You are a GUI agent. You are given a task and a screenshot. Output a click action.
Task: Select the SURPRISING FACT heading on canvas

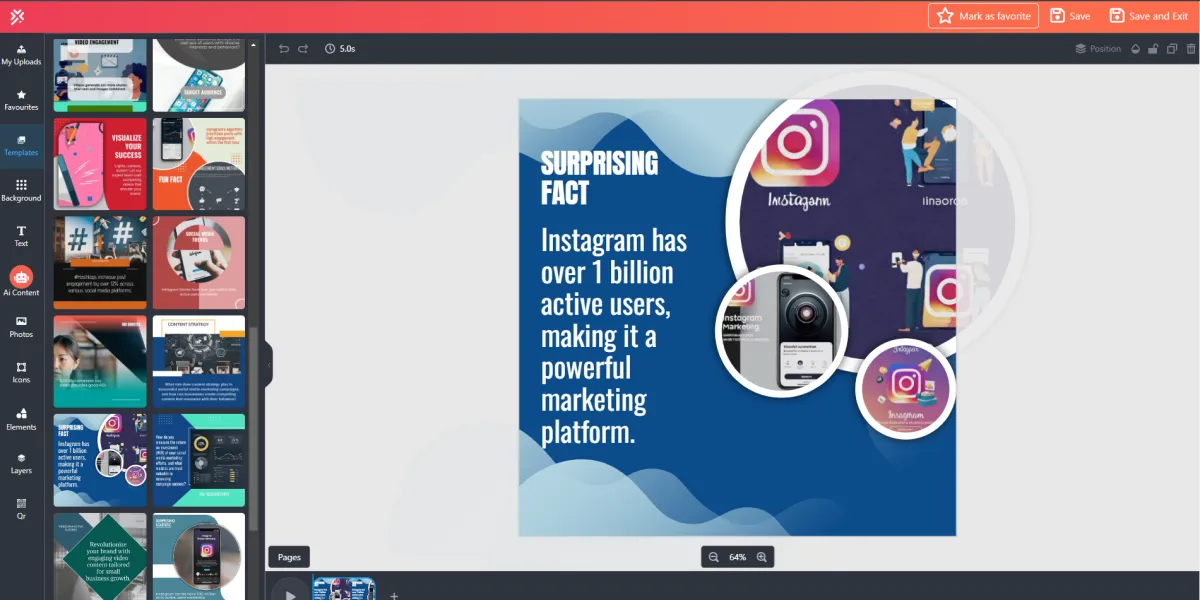point(599,178)
